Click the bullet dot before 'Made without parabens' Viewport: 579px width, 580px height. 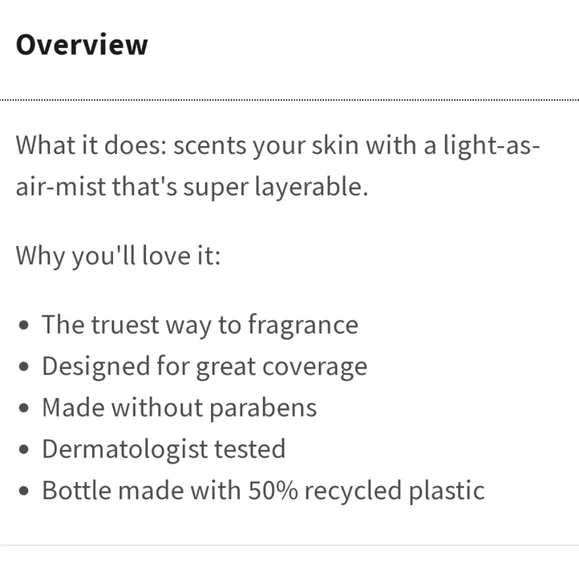(24, 408)
